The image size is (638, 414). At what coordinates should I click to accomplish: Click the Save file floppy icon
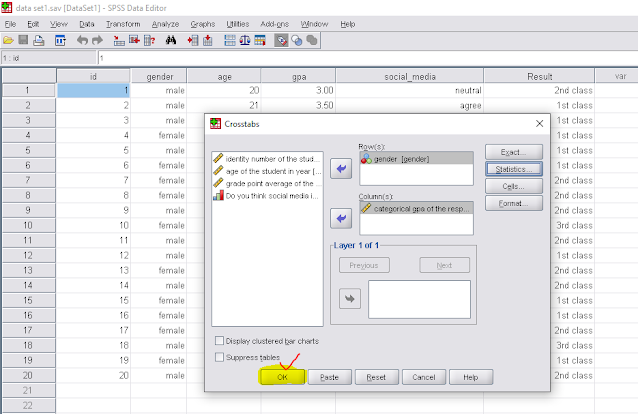click(23, 40)
